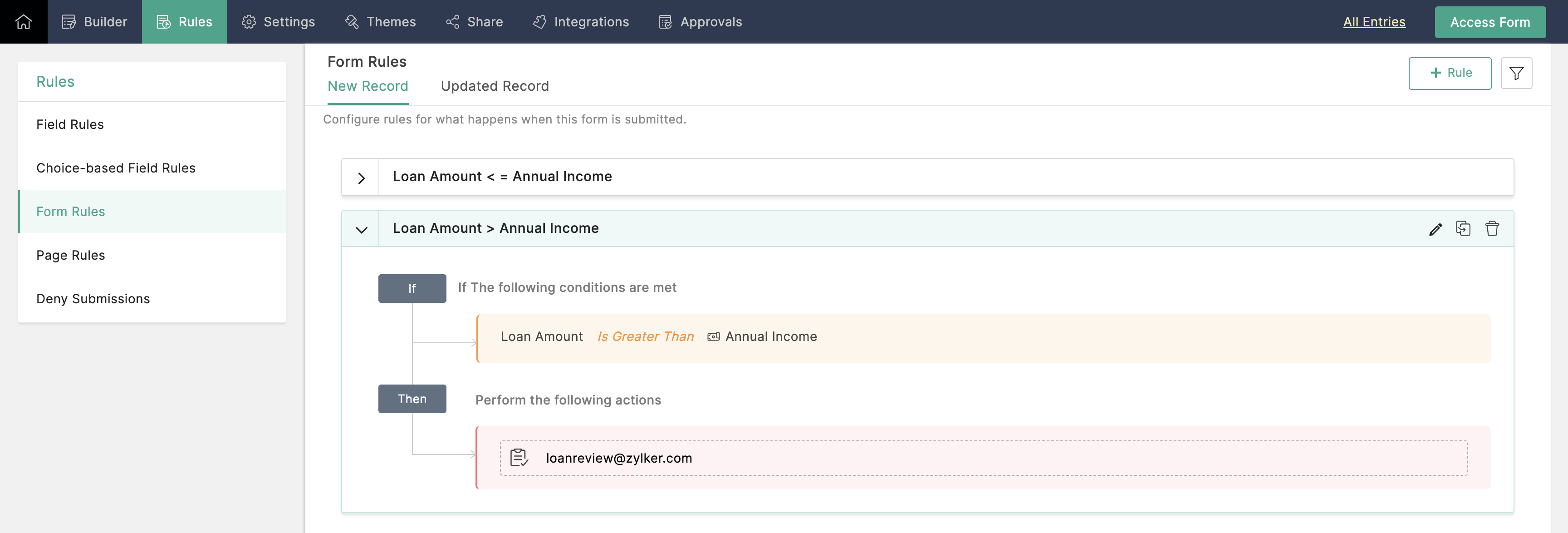Open the rules filter funnel icon
Screen dimensions: 1568x533
tap(1516, 73)
